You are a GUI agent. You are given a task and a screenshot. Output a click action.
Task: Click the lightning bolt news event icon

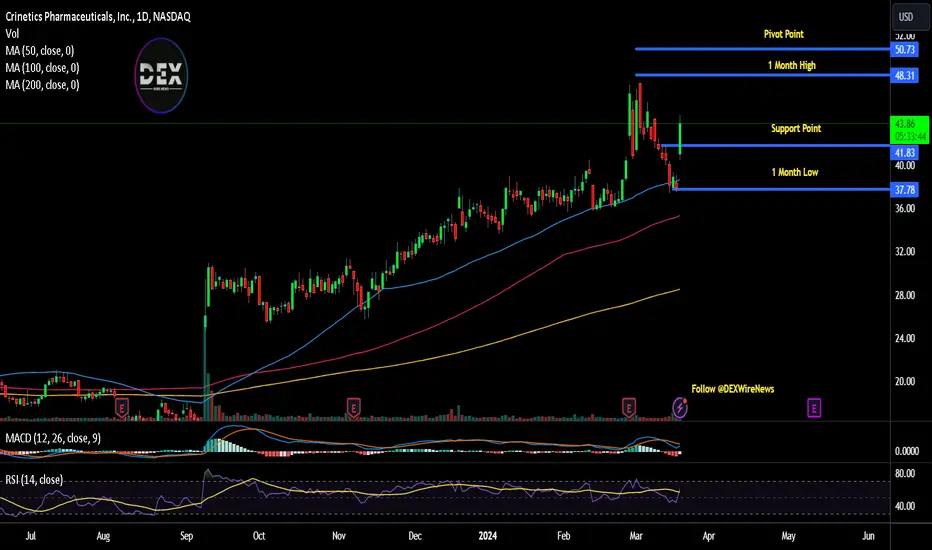679,408
